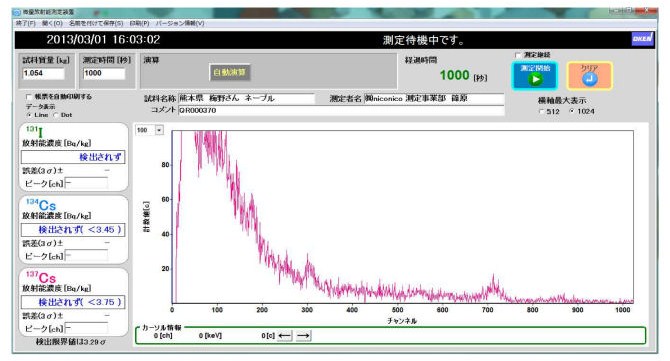Click the 137Cs peak channel field

tap(86, 329)
